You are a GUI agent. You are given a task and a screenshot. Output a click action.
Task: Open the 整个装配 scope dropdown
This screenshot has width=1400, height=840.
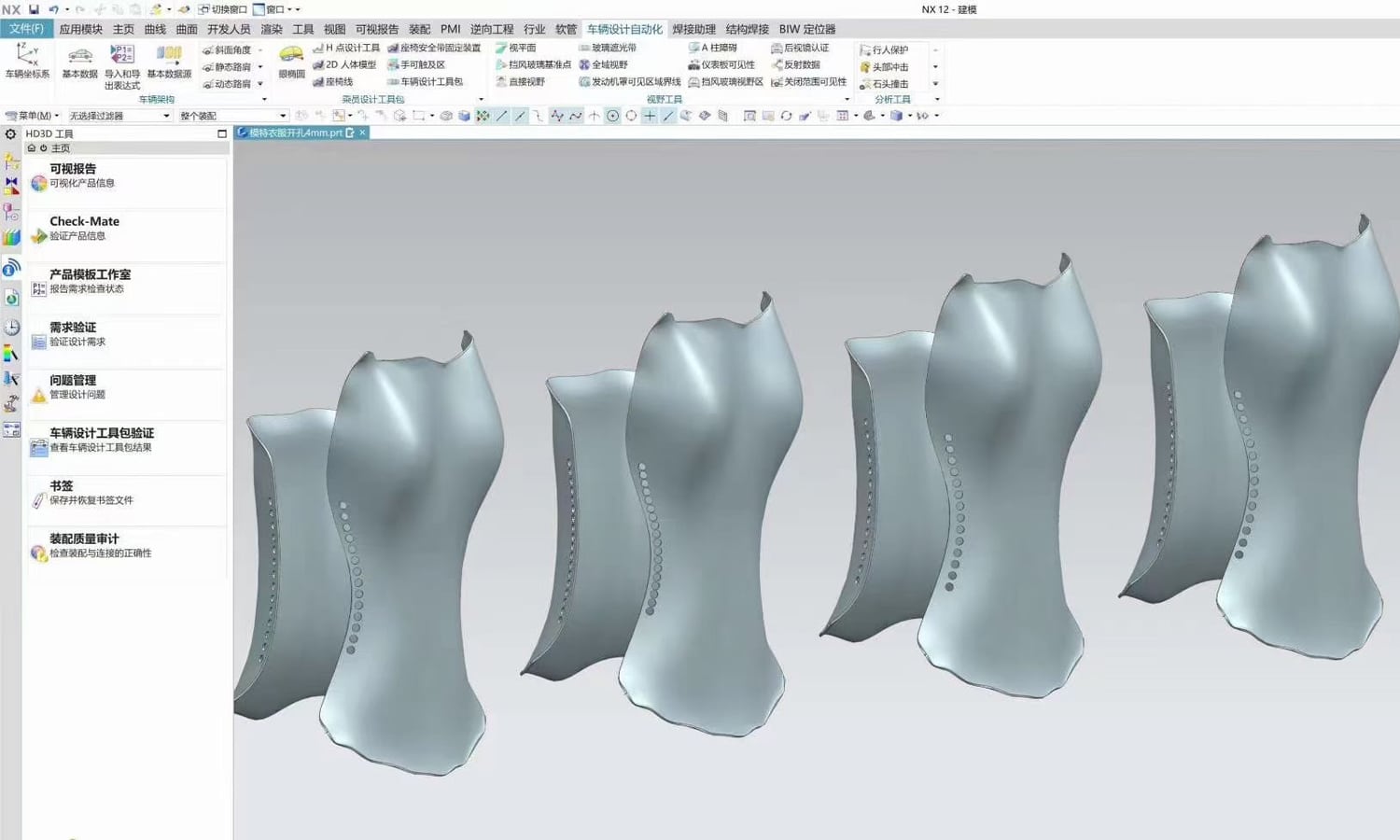click(x=233, y=116)
